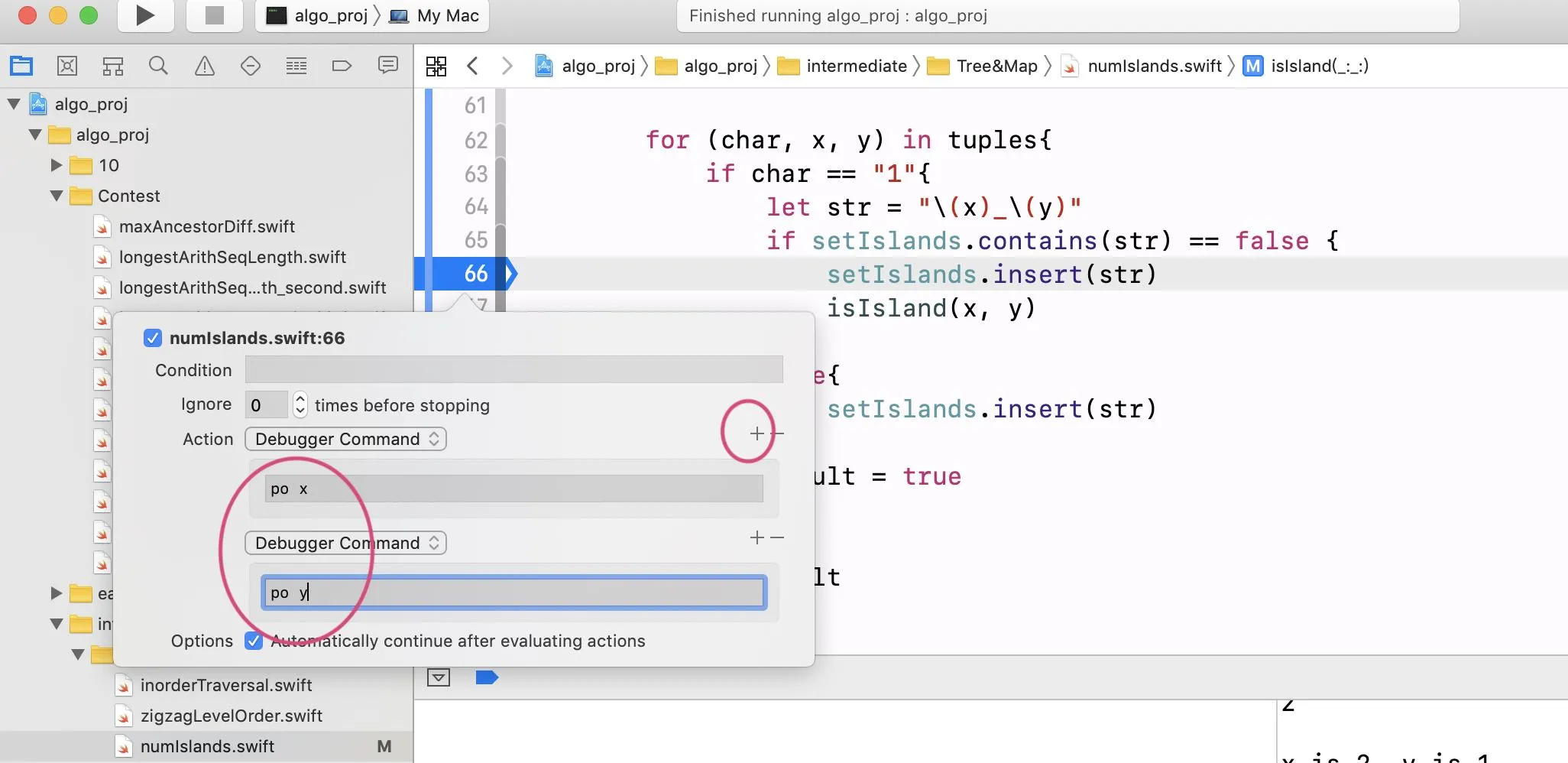Open the intermediate folder jump bar item
The height and width of the screenshot is (763, 1568).
[x=842, y=66]
